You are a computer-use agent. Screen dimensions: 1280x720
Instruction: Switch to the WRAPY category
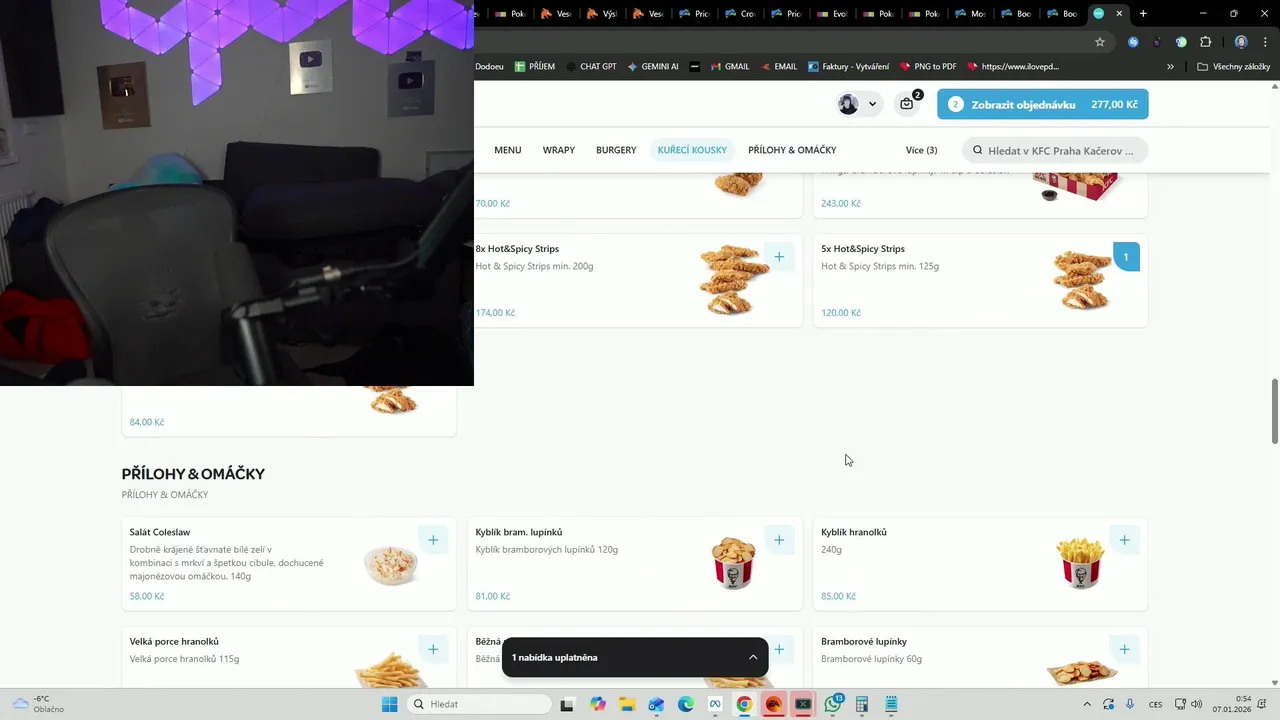point(559,150)
